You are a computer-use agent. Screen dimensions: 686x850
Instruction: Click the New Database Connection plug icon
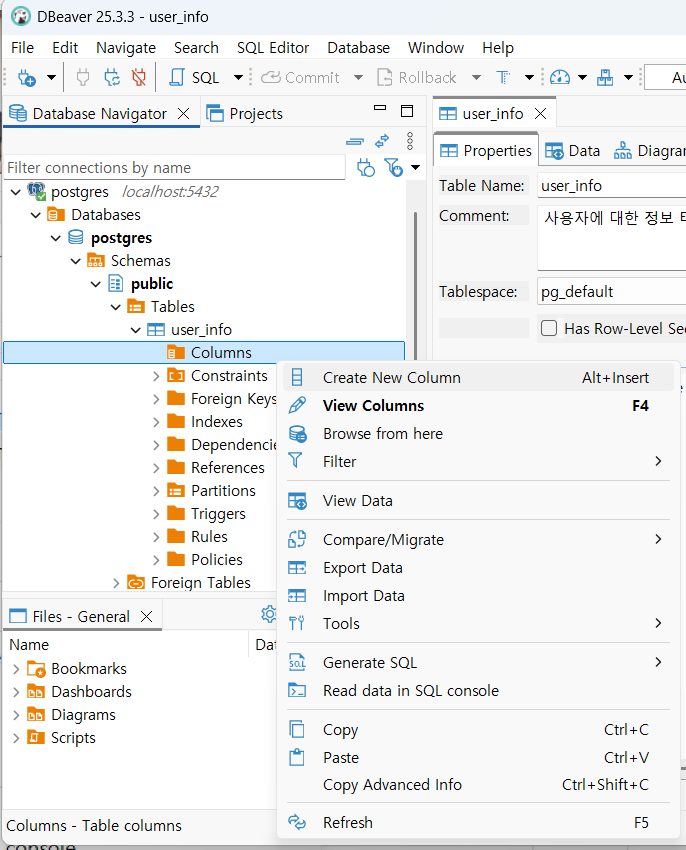27,78
